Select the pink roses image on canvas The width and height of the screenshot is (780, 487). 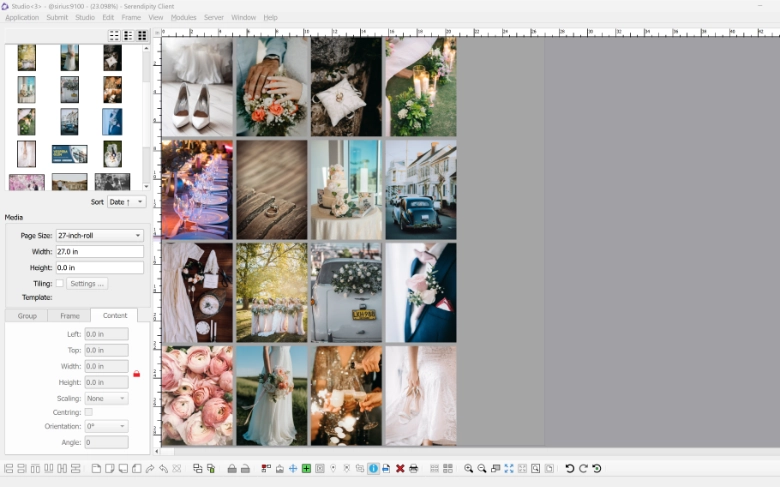click(197, 395)
